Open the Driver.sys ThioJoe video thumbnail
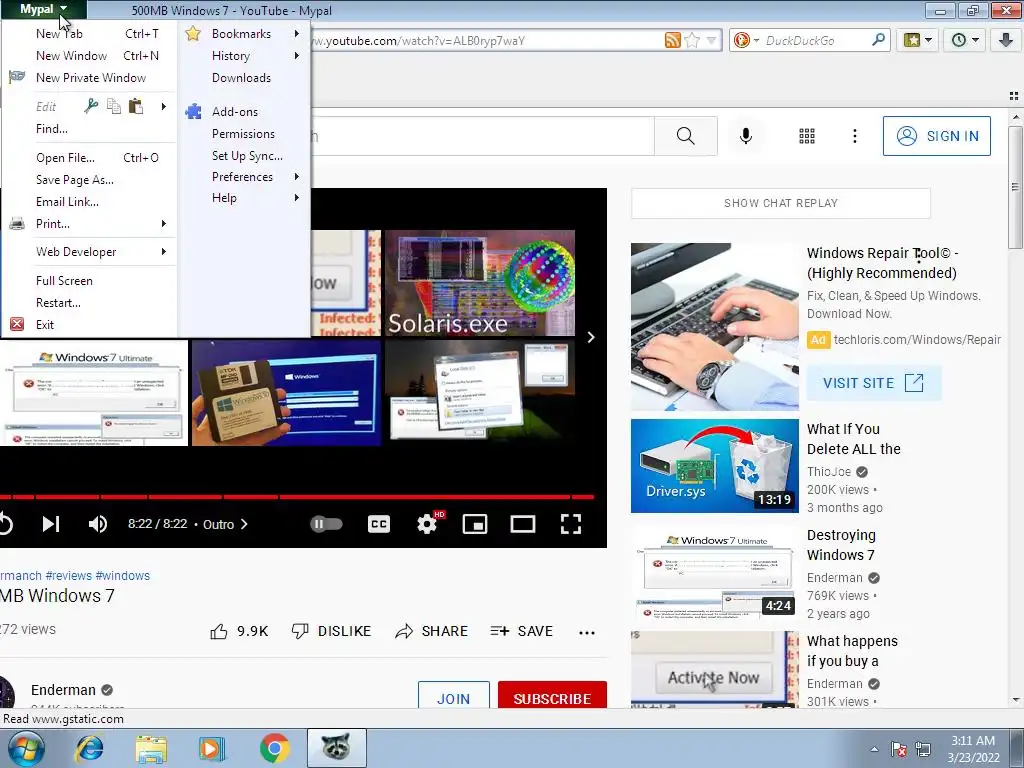The height and width of the screenshot is (768, 1024). tap(714, 466)
